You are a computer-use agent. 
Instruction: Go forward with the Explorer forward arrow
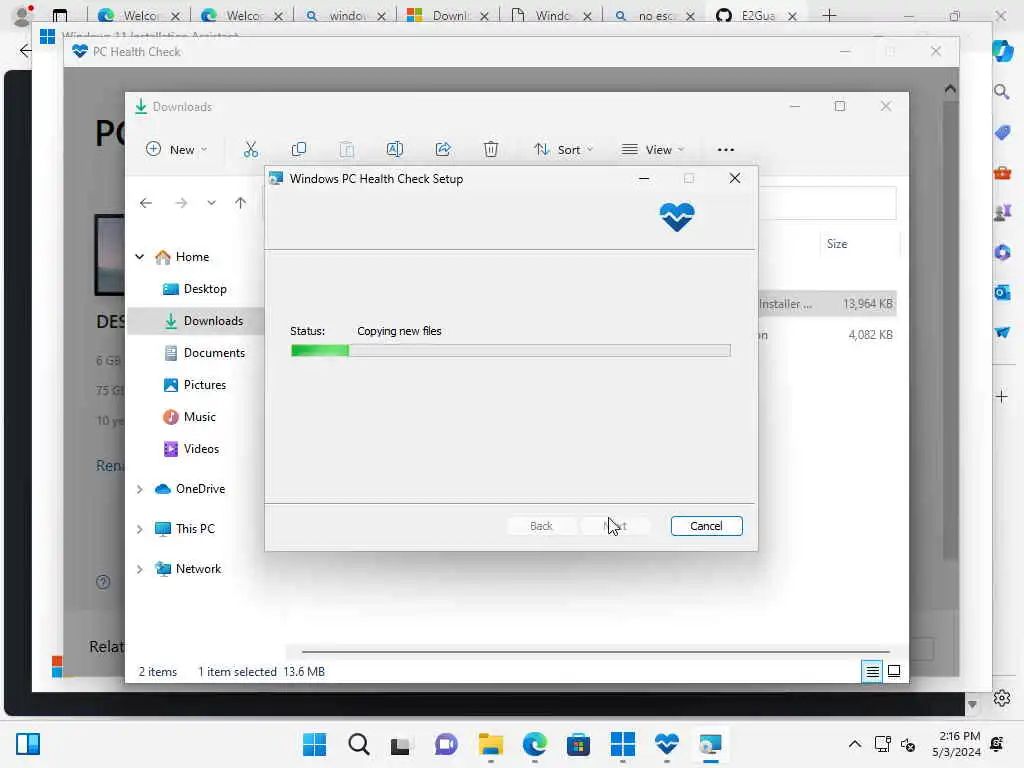181,203
